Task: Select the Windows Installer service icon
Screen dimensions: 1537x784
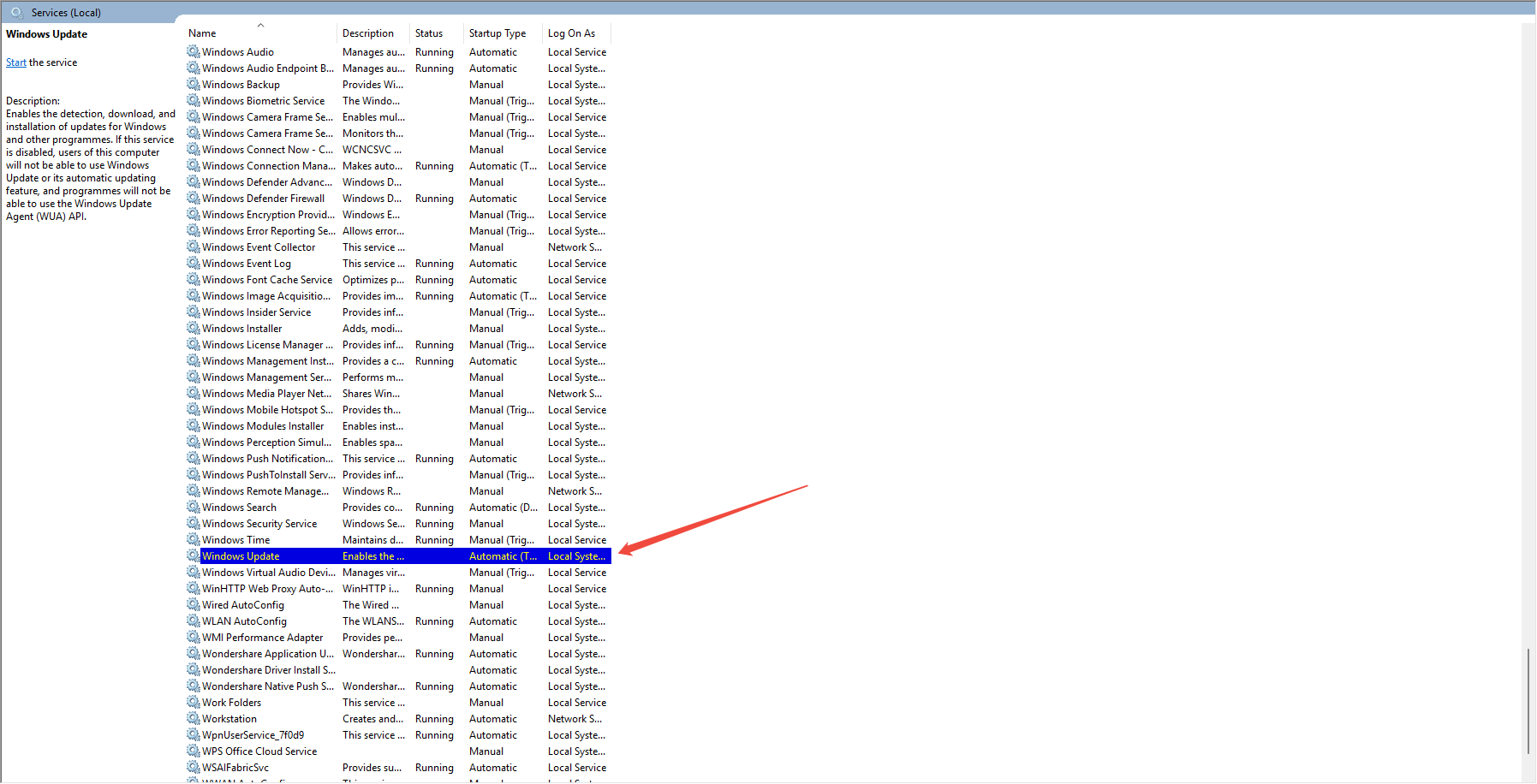Action: pyautogui.click(x=194, y=329)
